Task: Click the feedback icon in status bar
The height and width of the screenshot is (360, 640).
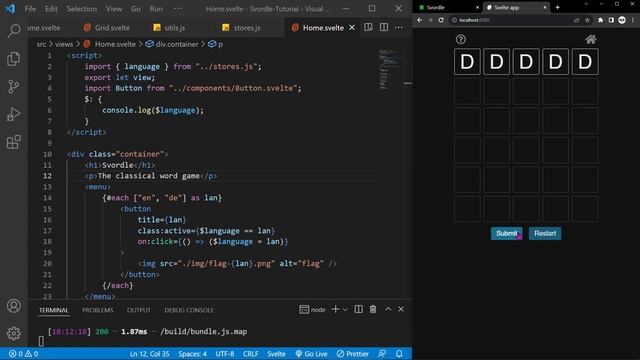Action: (382, 354)
